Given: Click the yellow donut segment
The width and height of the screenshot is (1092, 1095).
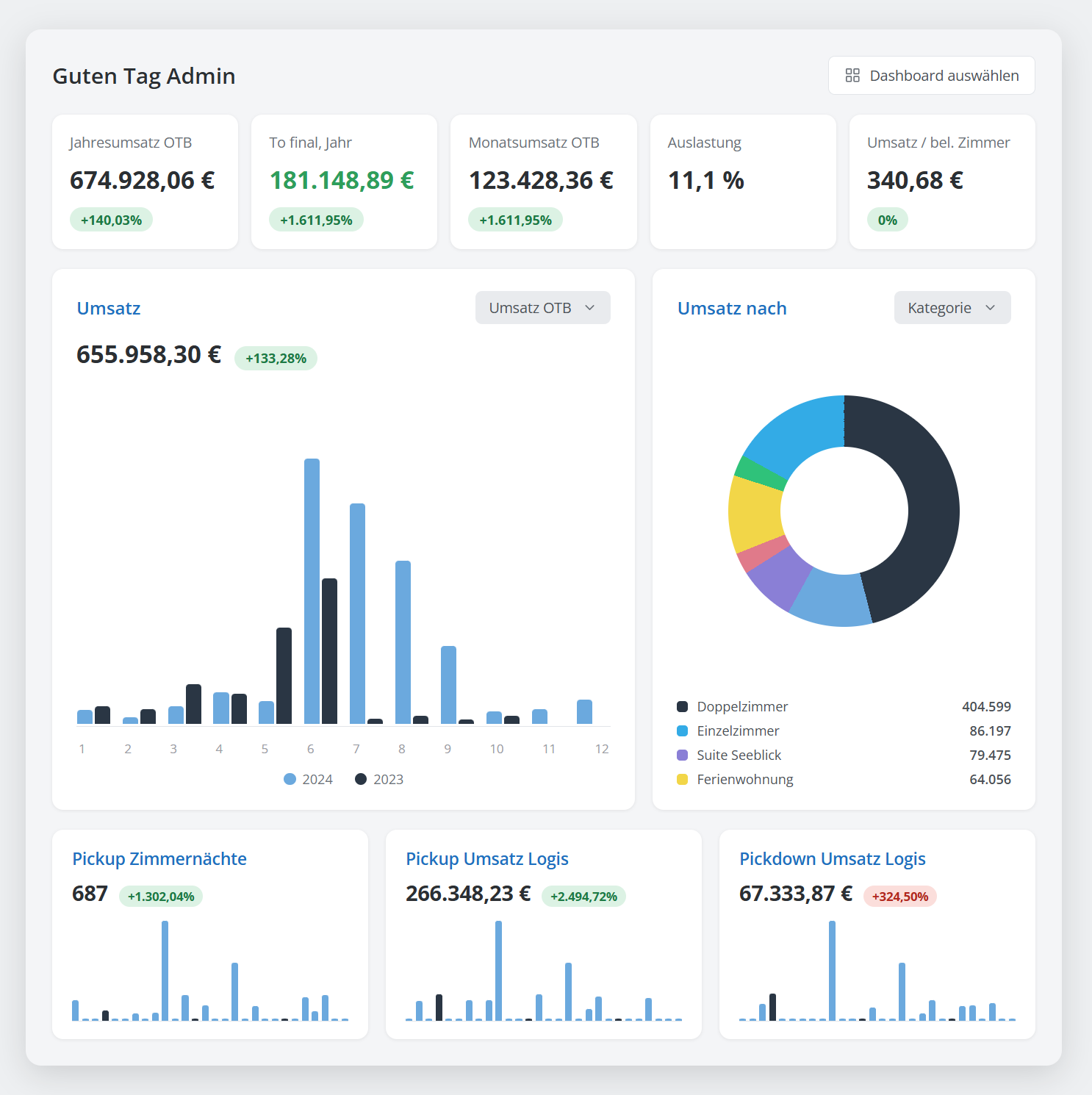Looking at the screenshot, I should (755, 514).
